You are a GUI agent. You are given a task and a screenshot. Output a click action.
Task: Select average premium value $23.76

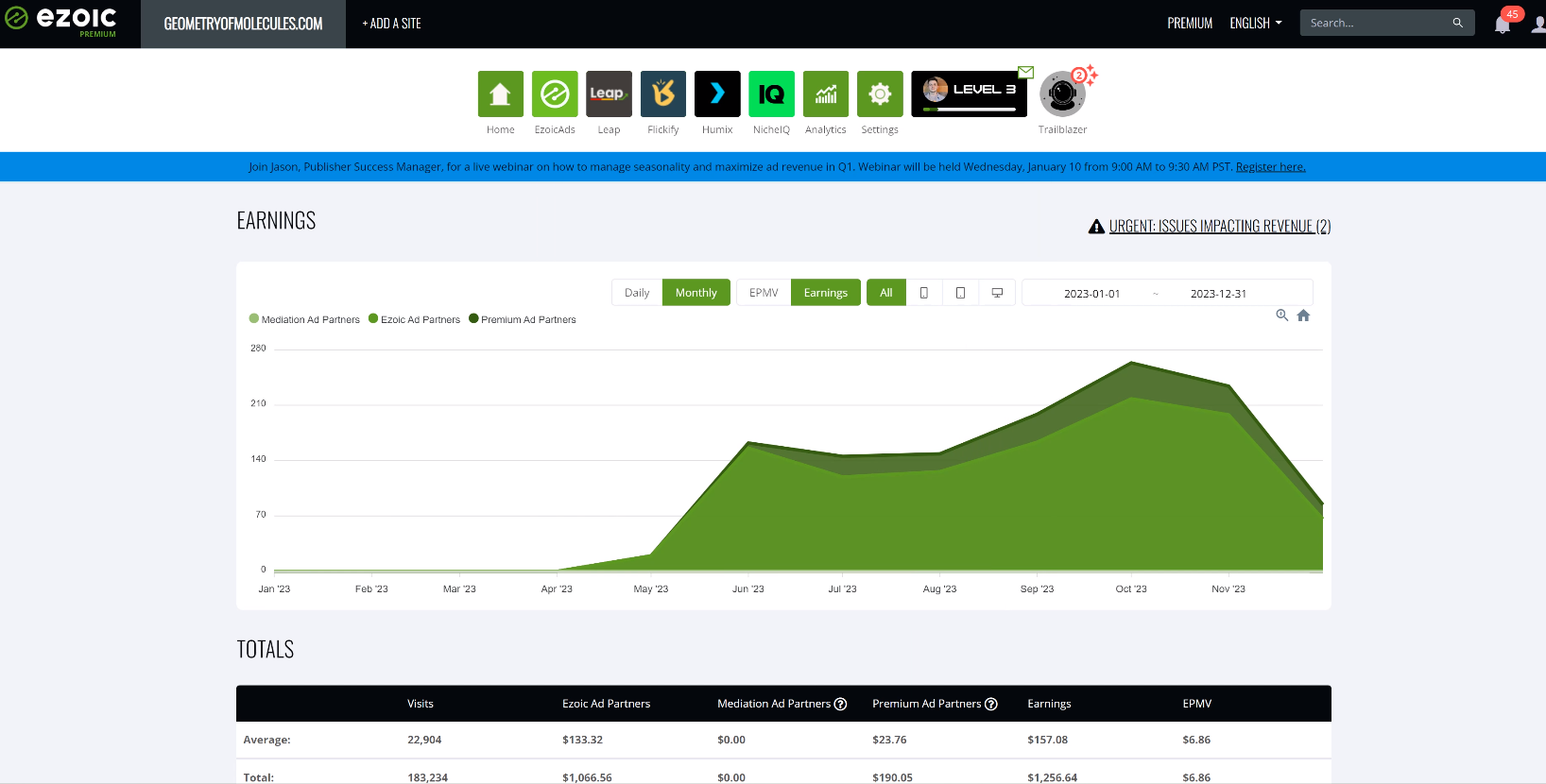[x=889, y=740]
